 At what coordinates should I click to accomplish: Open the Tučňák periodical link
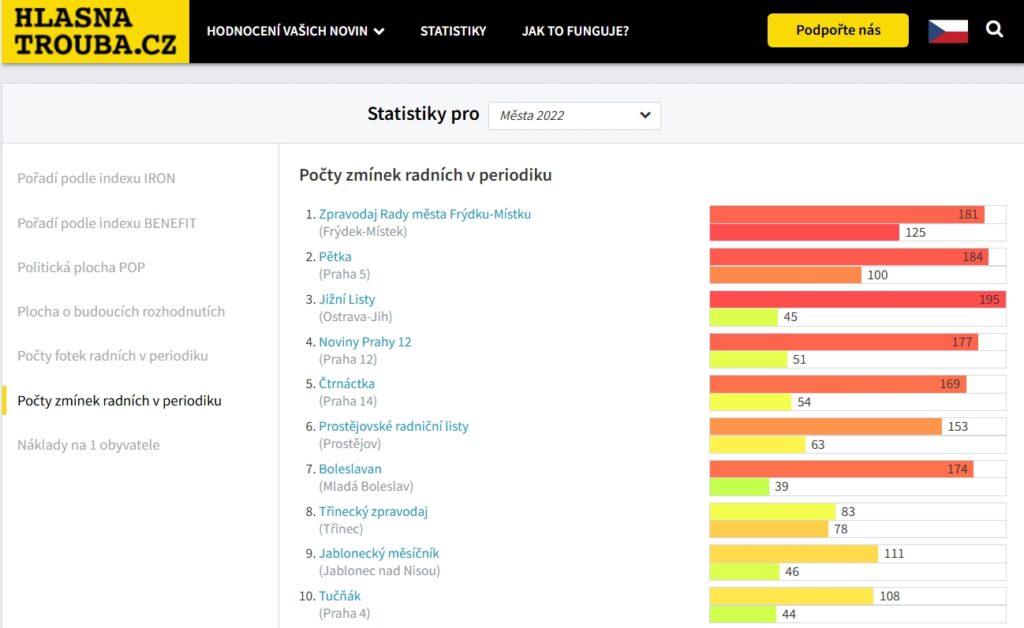(x=340, y=596)
